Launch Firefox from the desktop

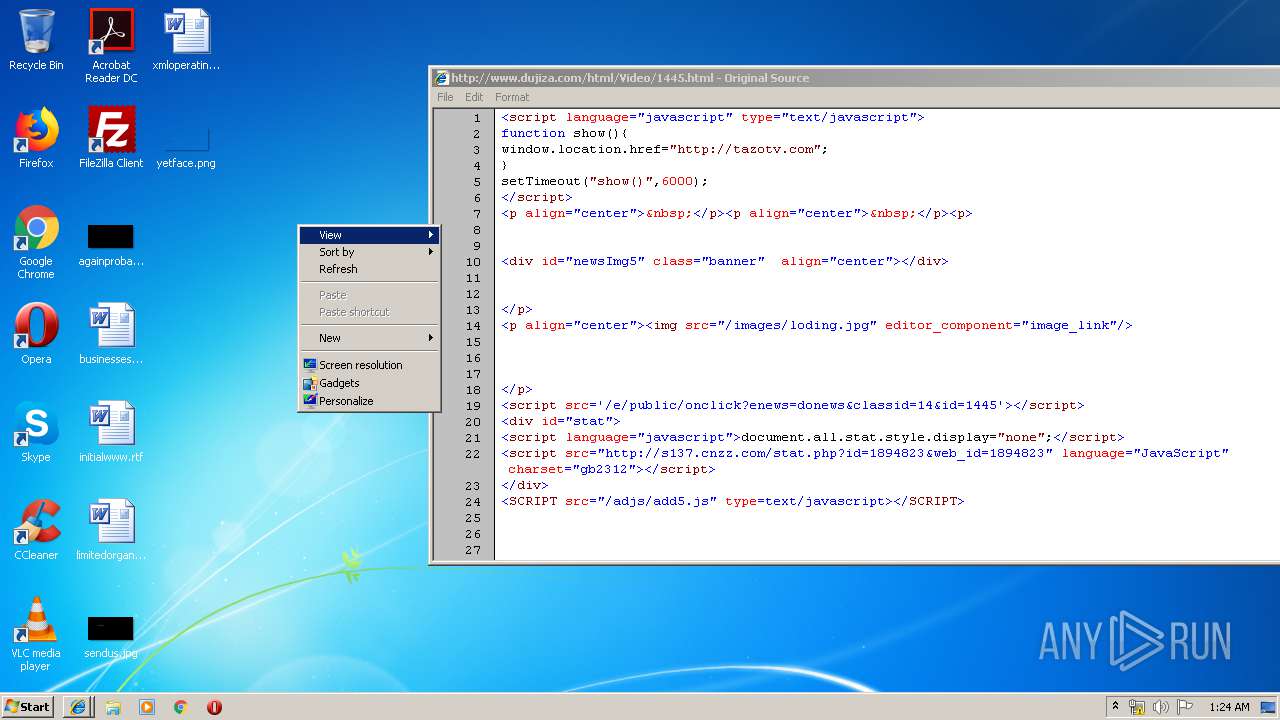36,138
